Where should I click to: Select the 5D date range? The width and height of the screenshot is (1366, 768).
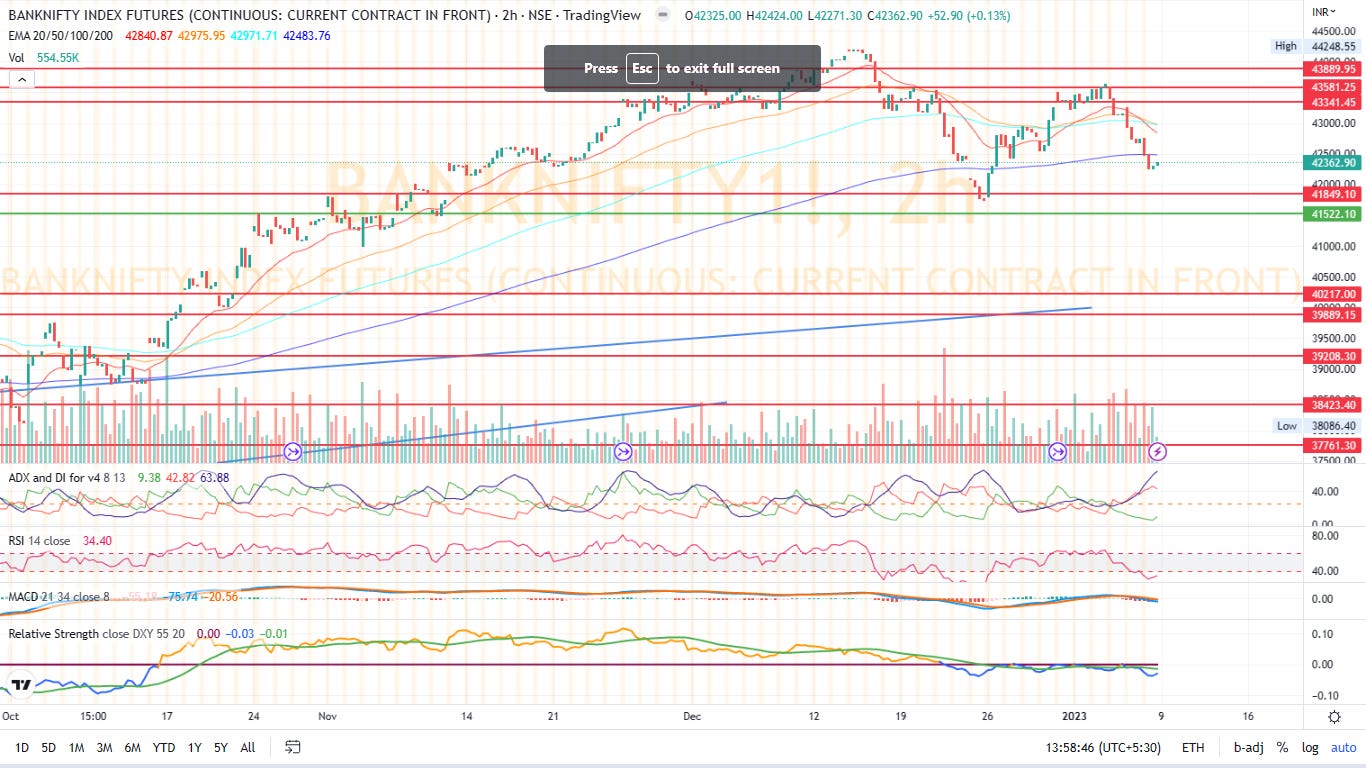[49, 747]
